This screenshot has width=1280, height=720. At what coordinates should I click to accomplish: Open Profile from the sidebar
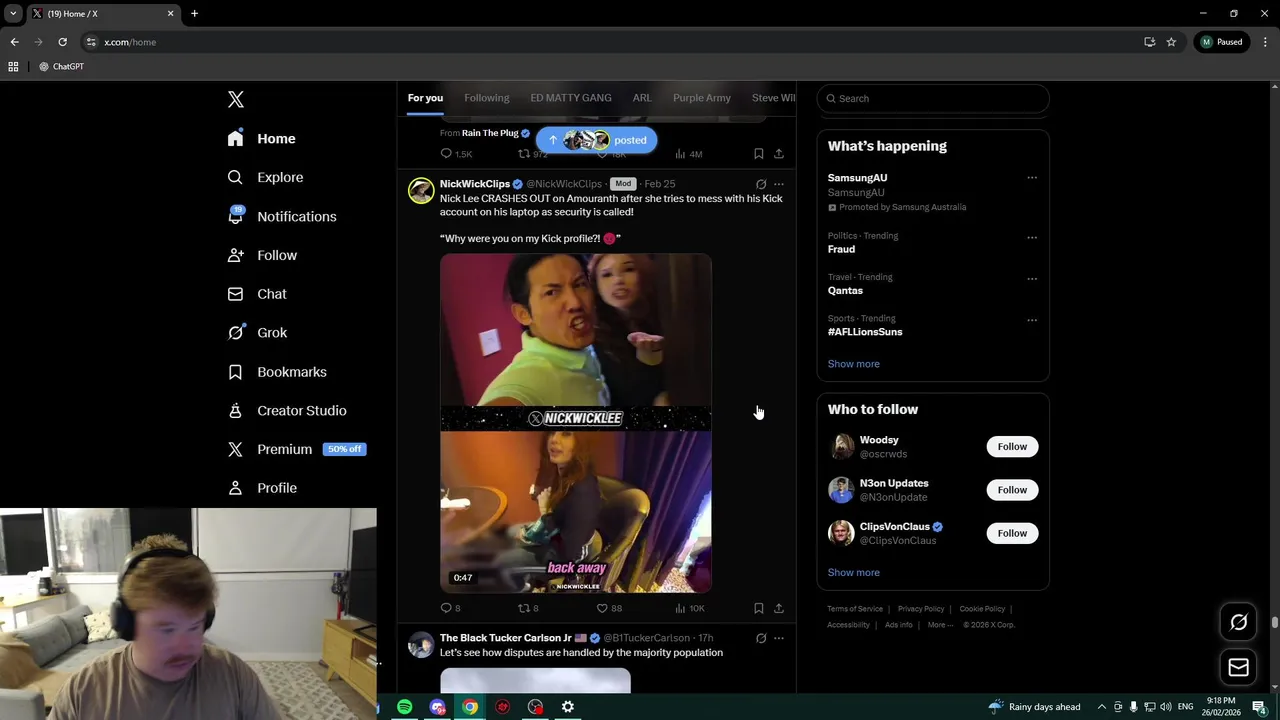pyautogui.click(x=262, y=488)
